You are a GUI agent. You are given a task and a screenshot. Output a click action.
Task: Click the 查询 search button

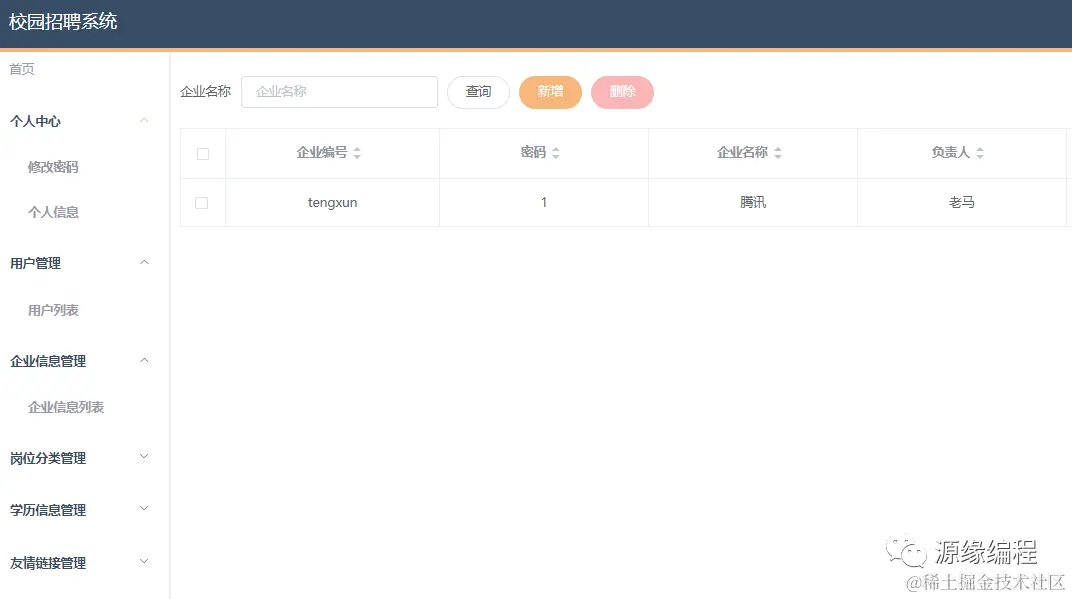coord(479,92)
